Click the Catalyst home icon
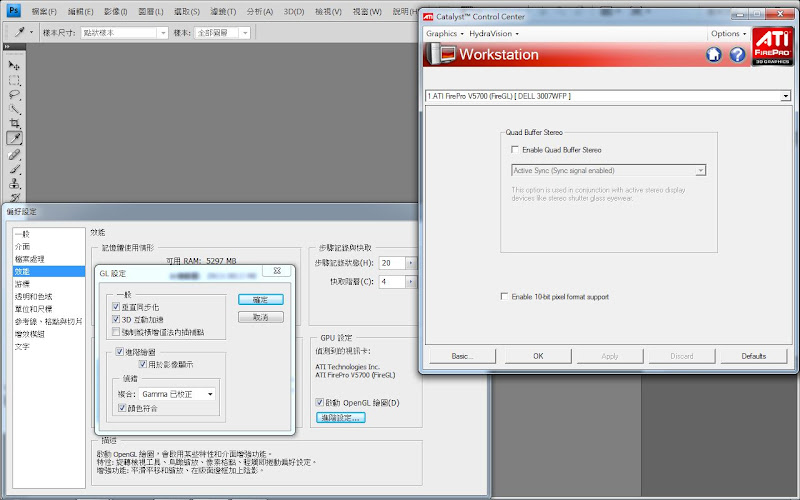 [x=714, y=54]
